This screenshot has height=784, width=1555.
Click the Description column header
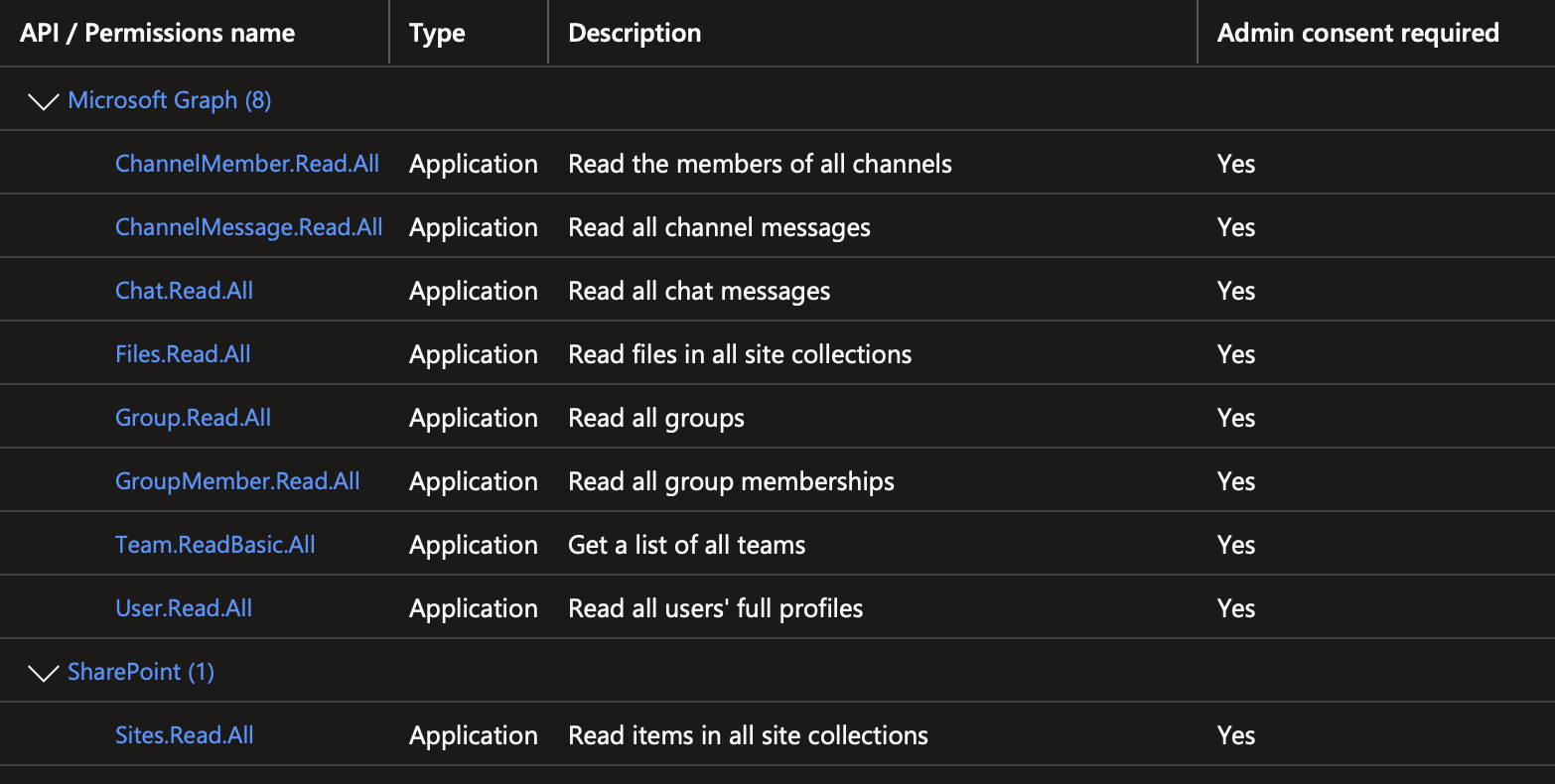(x=635, y=33)
